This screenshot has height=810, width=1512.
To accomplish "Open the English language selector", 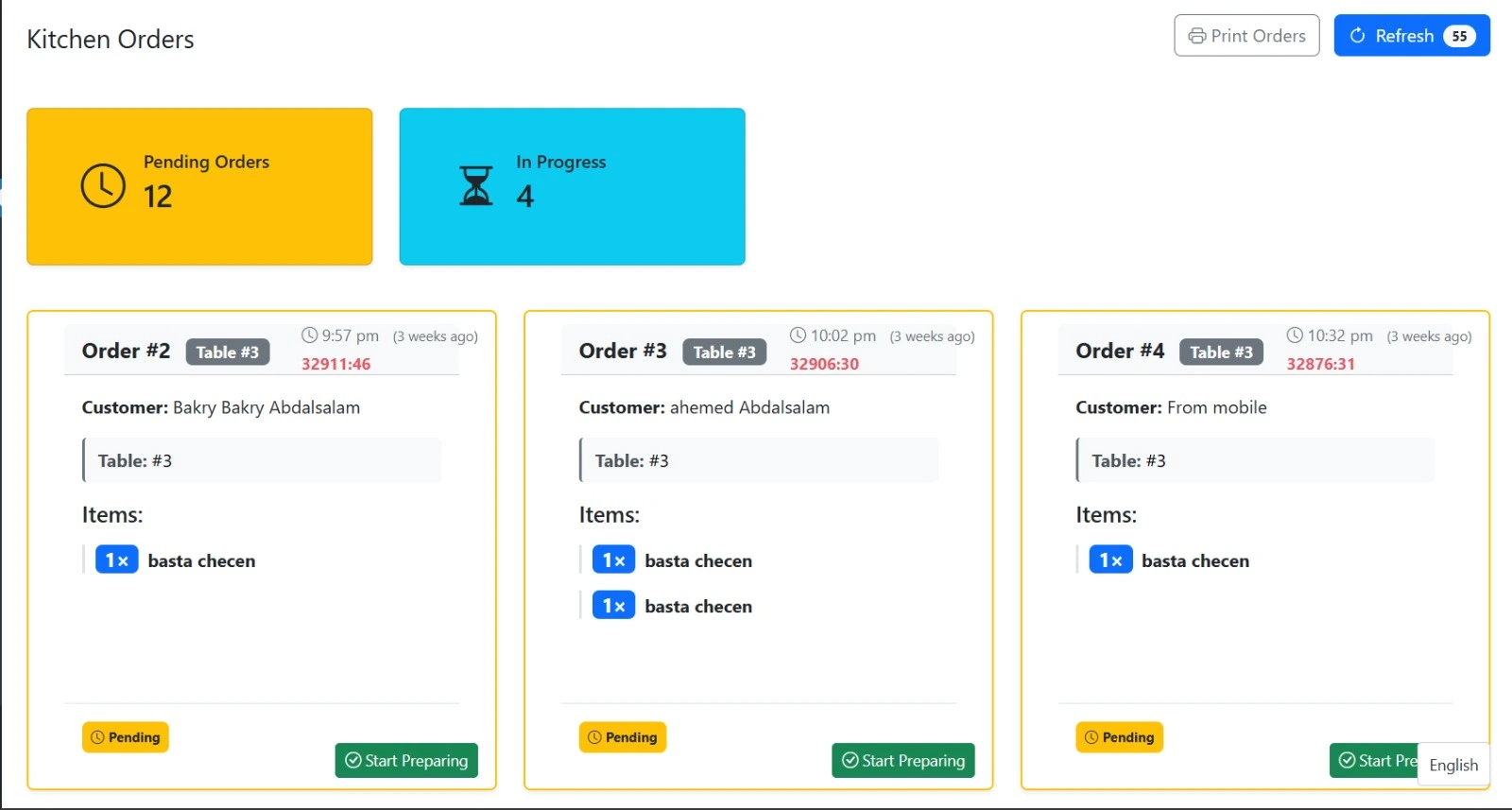I will tap(1452, 765).
